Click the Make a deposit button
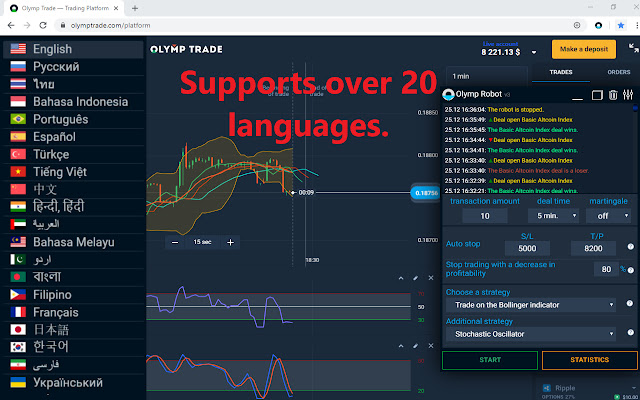The image size is (640, 400). pos(583,49)
